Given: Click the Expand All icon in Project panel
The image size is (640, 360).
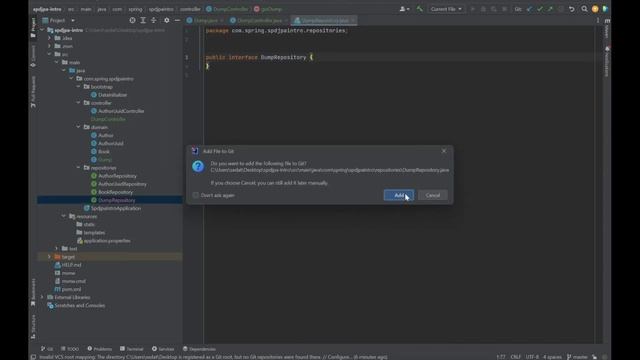Looking at the screenshot, I should [143, 20].
